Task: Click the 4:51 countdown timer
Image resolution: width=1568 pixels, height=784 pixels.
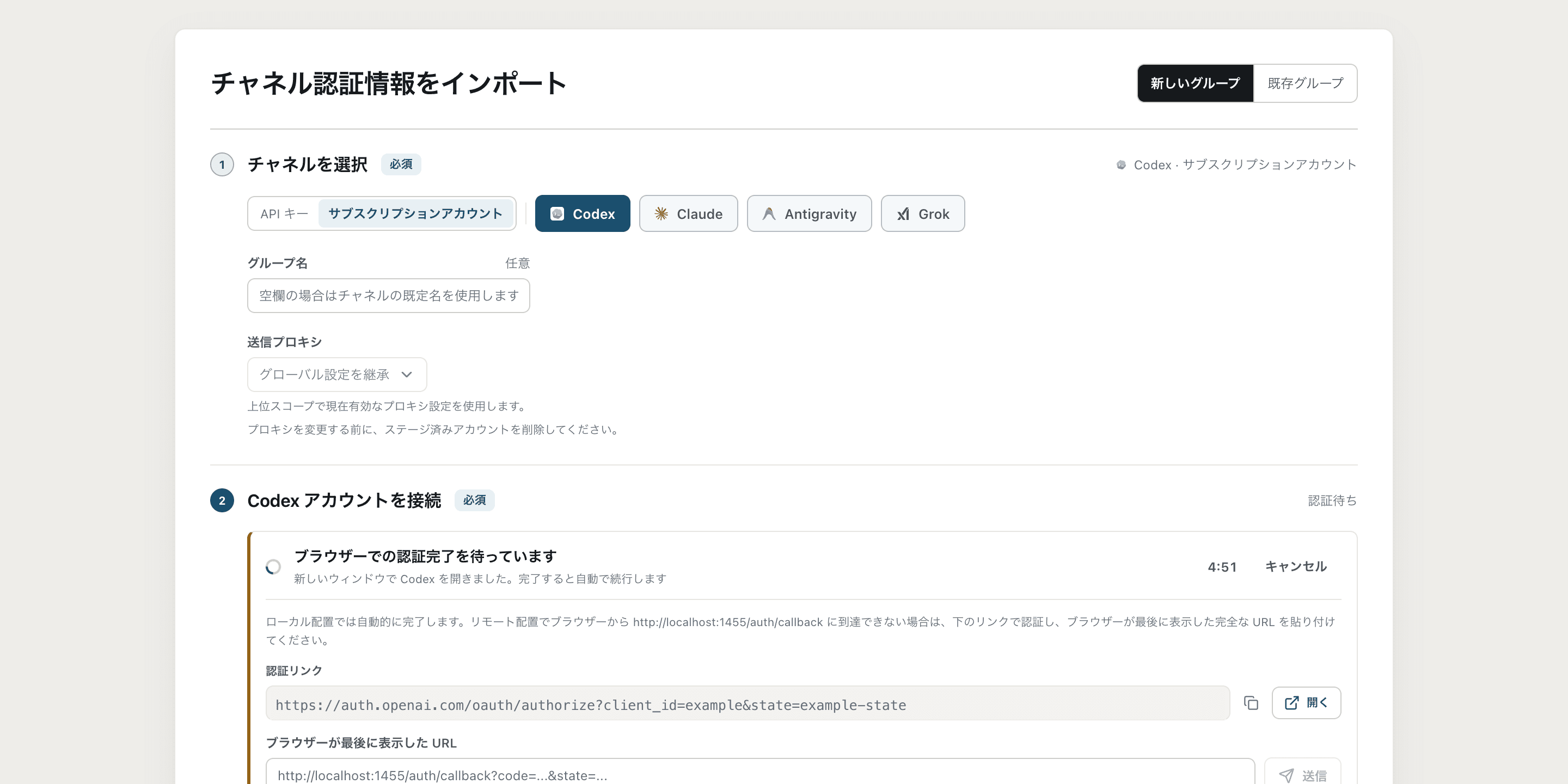Action: tap(1222, 567)
